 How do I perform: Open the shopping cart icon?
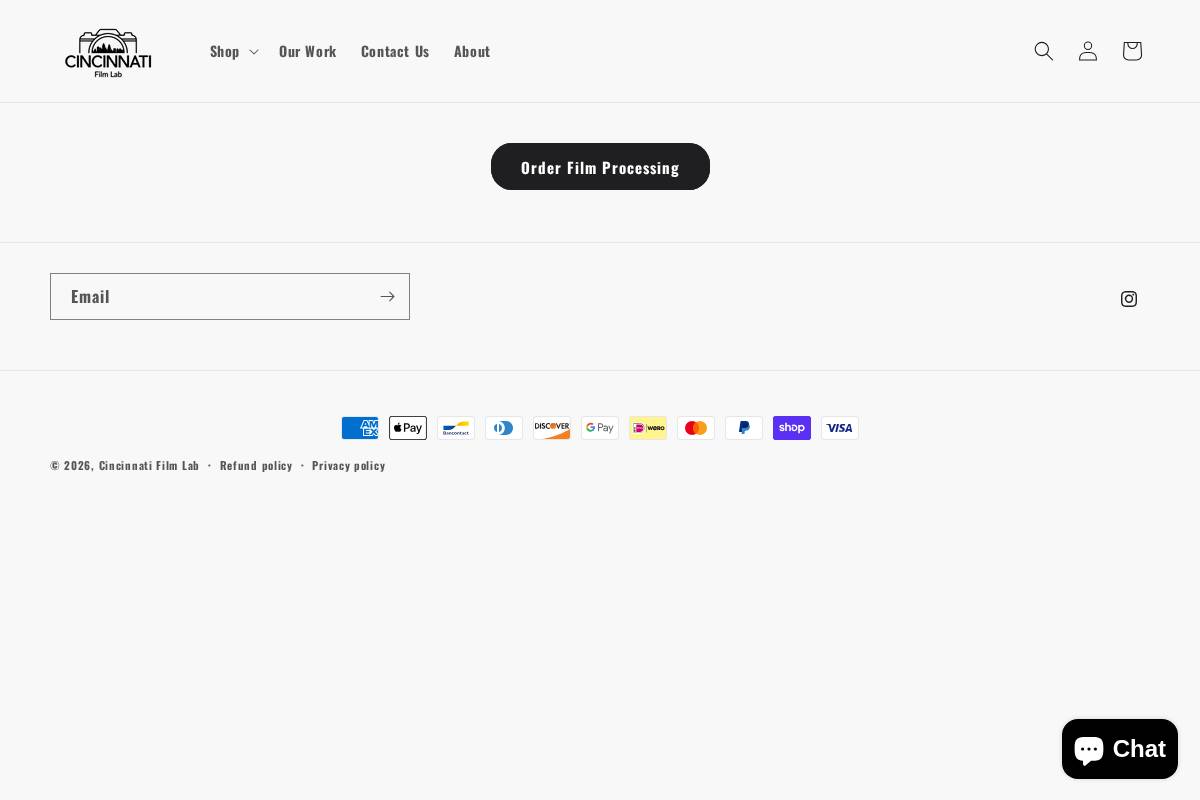pos(1132,51)
